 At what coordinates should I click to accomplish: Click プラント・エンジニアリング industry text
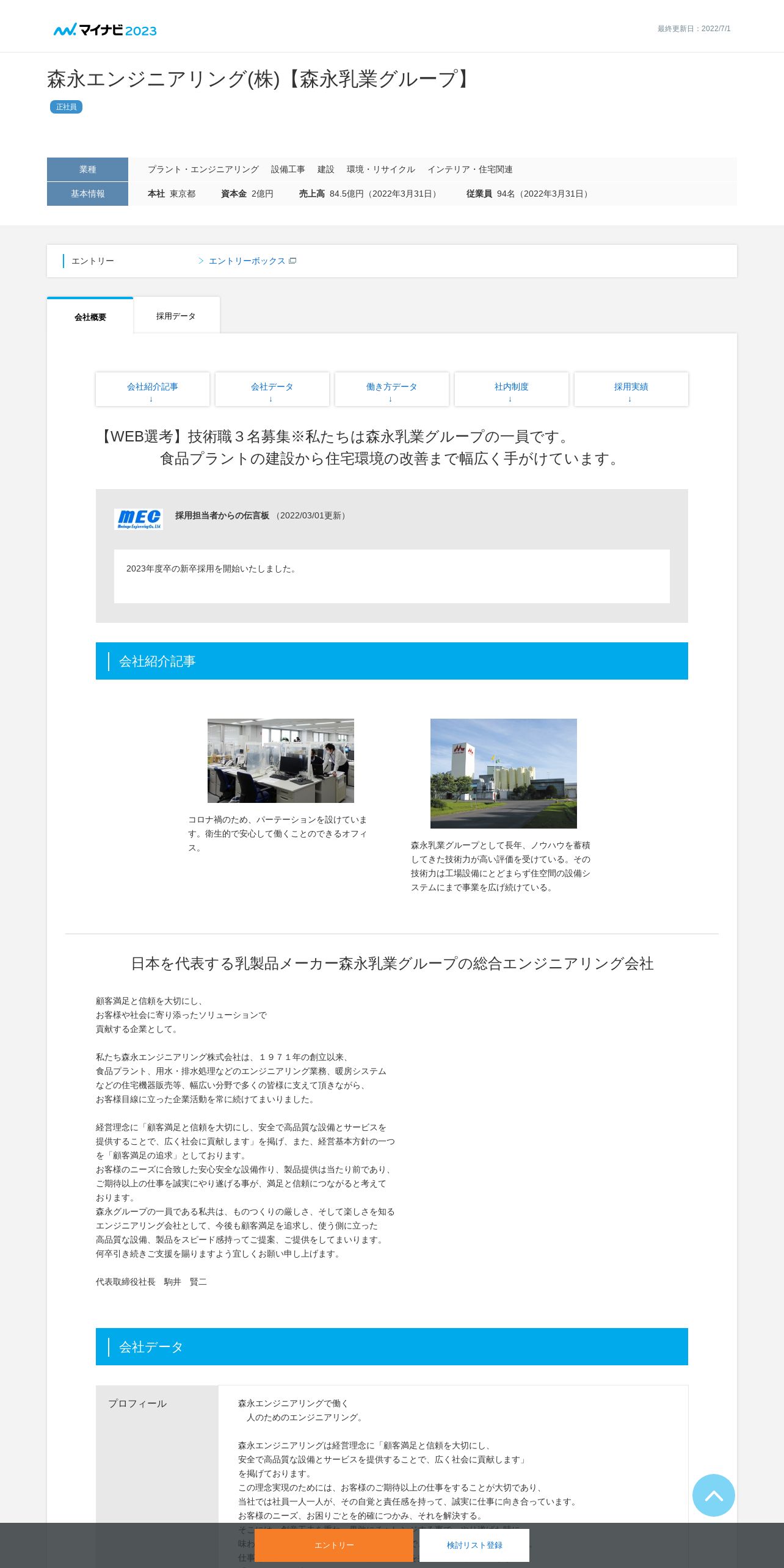pyautogui.click(x=203, y=169)
